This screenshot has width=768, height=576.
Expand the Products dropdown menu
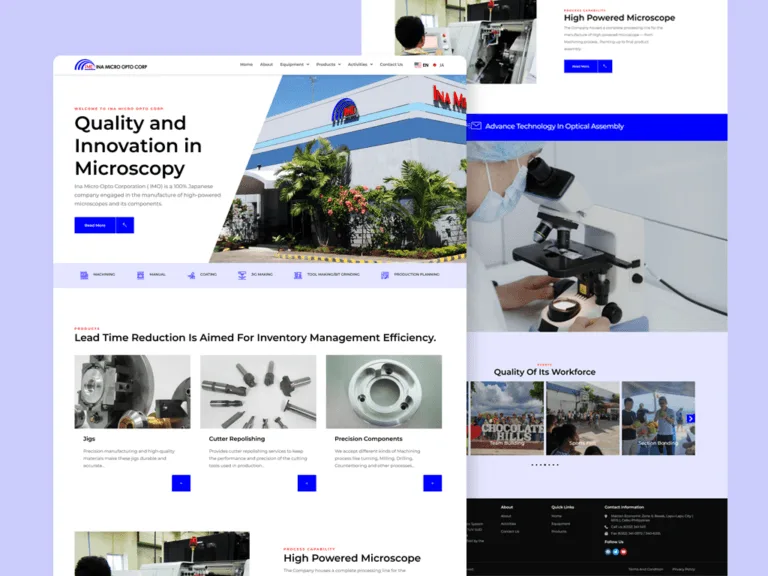[x=328, y=65]
